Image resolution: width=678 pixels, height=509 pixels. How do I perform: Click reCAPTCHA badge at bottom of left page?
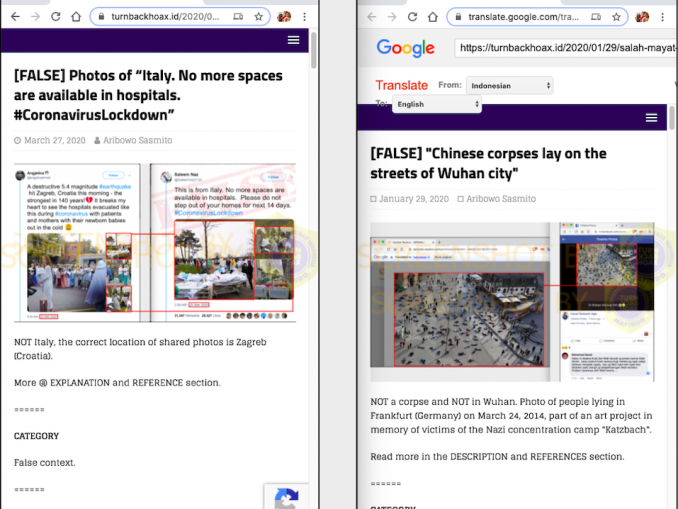286,496
